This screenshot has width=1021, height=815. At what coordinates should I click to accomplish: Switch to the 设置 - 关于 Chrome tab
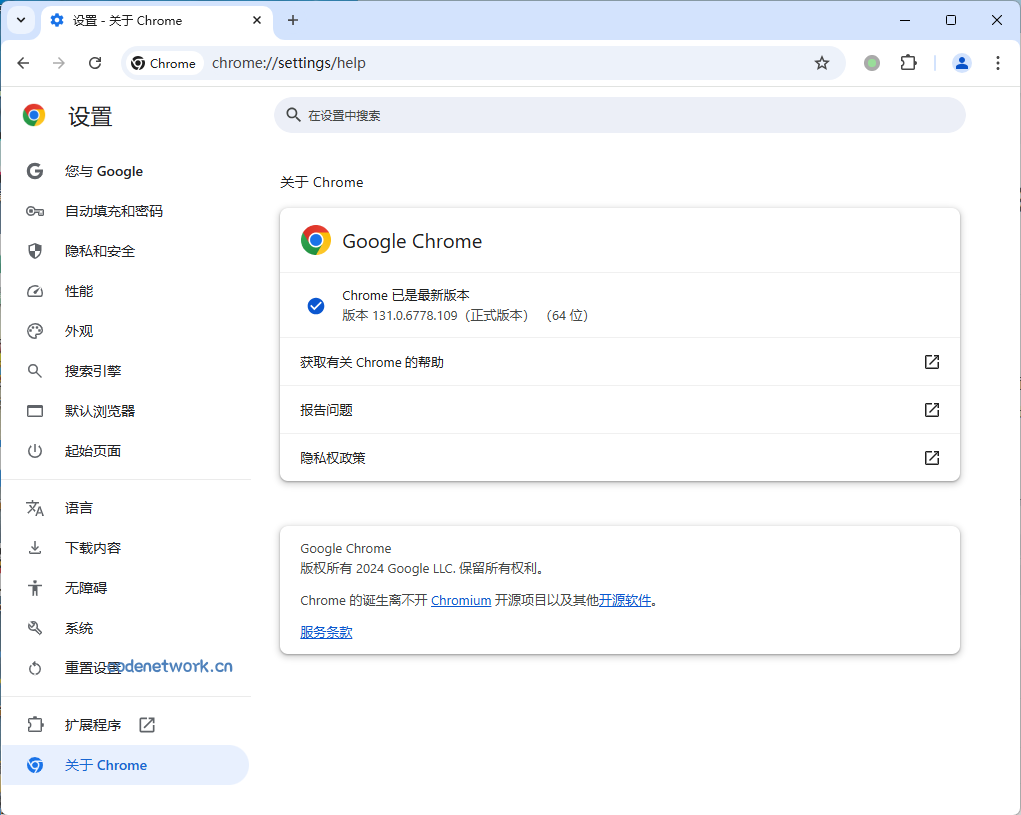[140, 20]
